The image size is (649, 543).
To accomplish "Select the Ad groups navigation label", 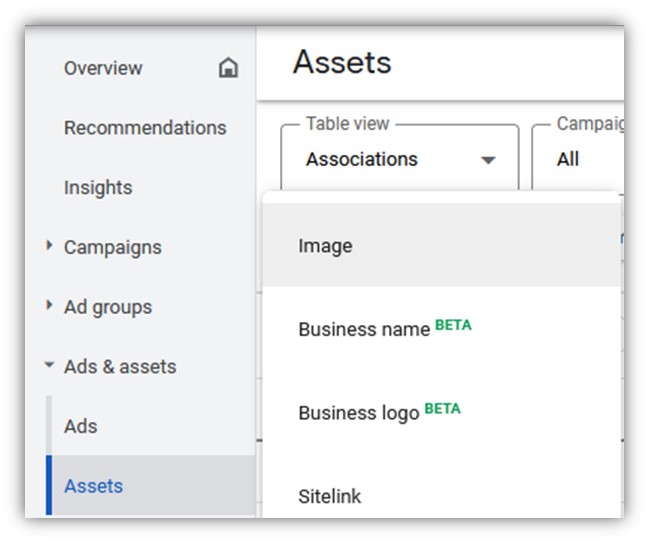I will coord(108,307).
